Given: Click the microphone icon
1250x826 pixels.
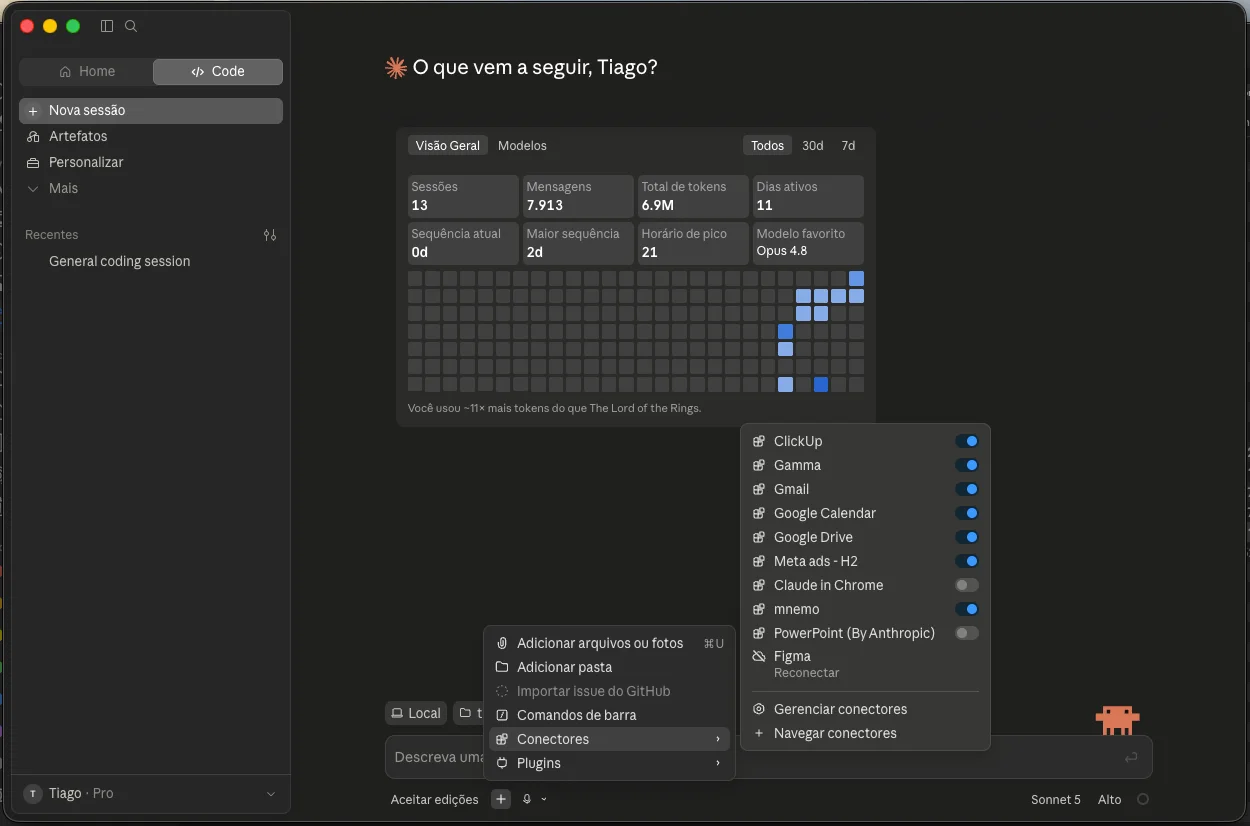Looking at the screenshot, I should coord(527,799).
